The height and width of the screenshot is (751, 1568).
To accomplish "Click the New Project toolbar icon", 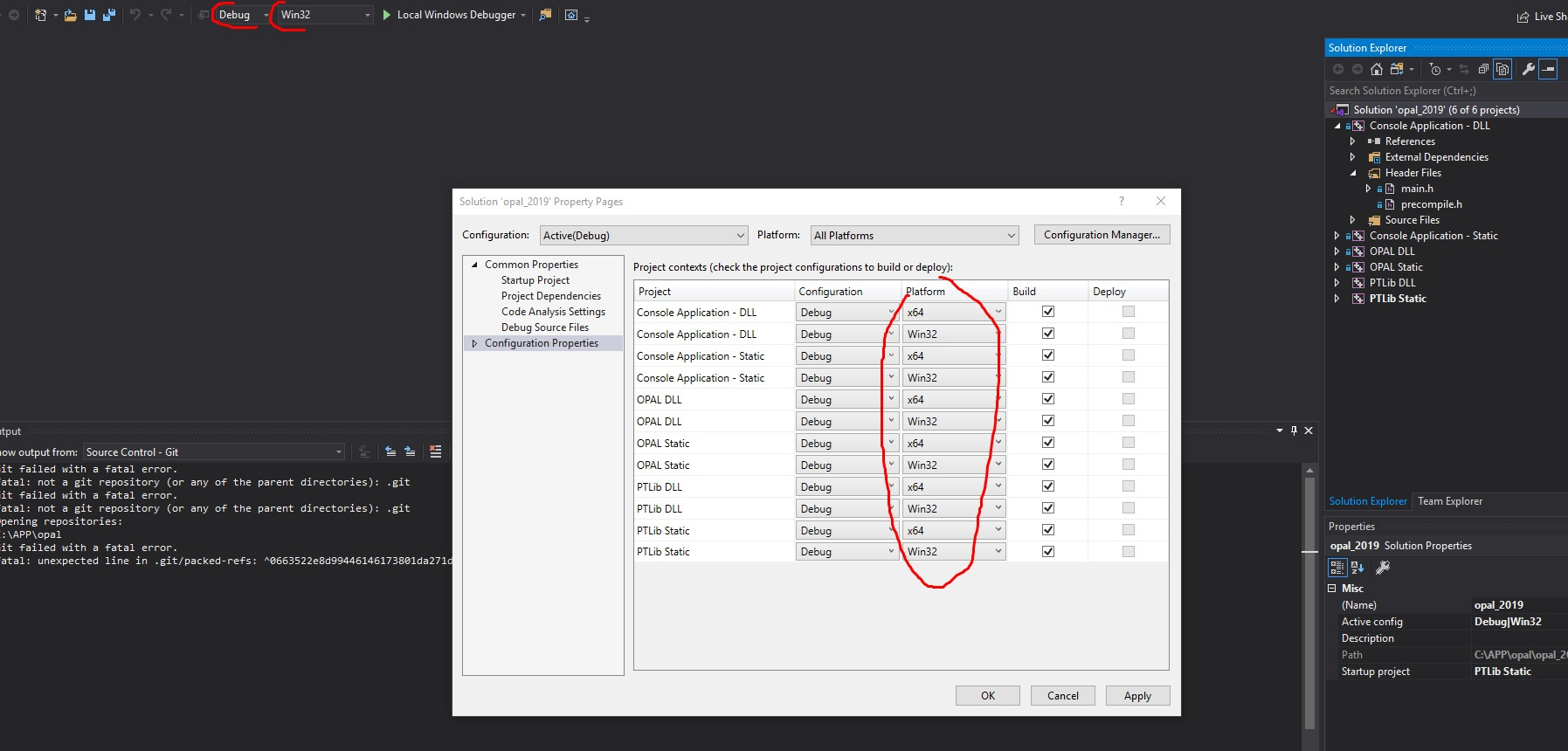I will point(40,15).
